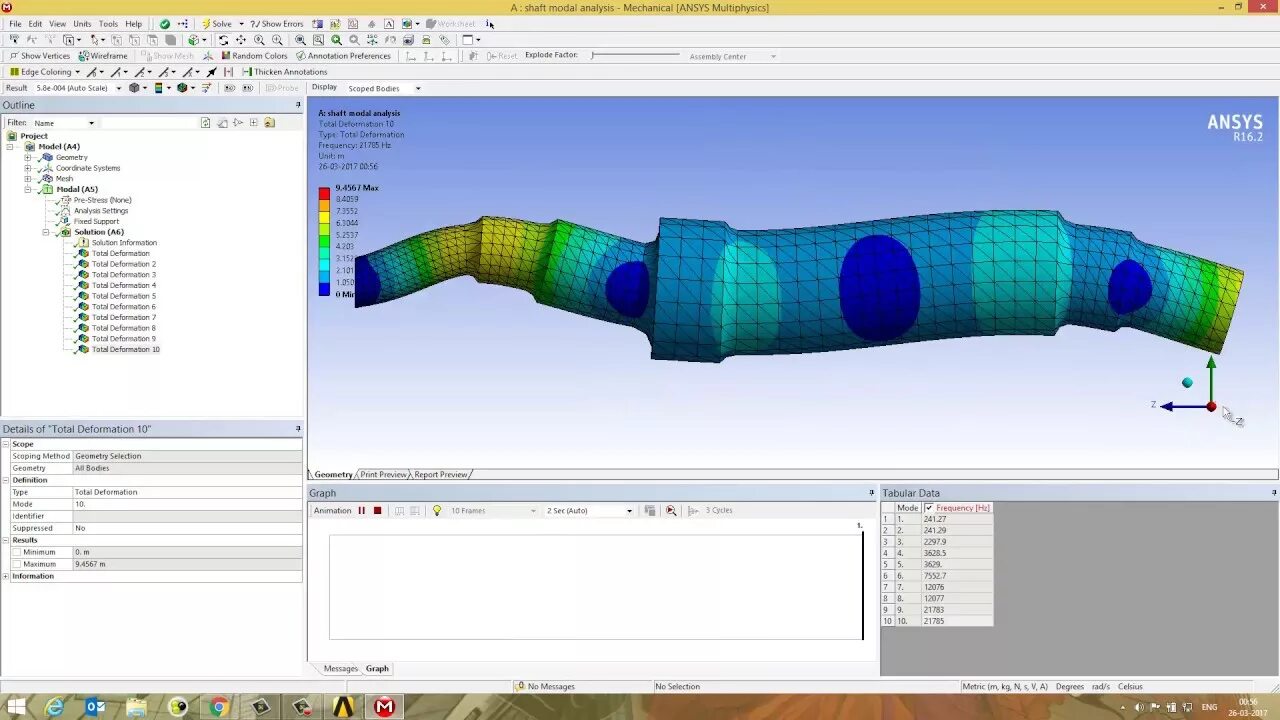Select Total Deformation 10 in the tree
The width and height of the screenshot is (1280, 720).
click(x=126, y=349)
